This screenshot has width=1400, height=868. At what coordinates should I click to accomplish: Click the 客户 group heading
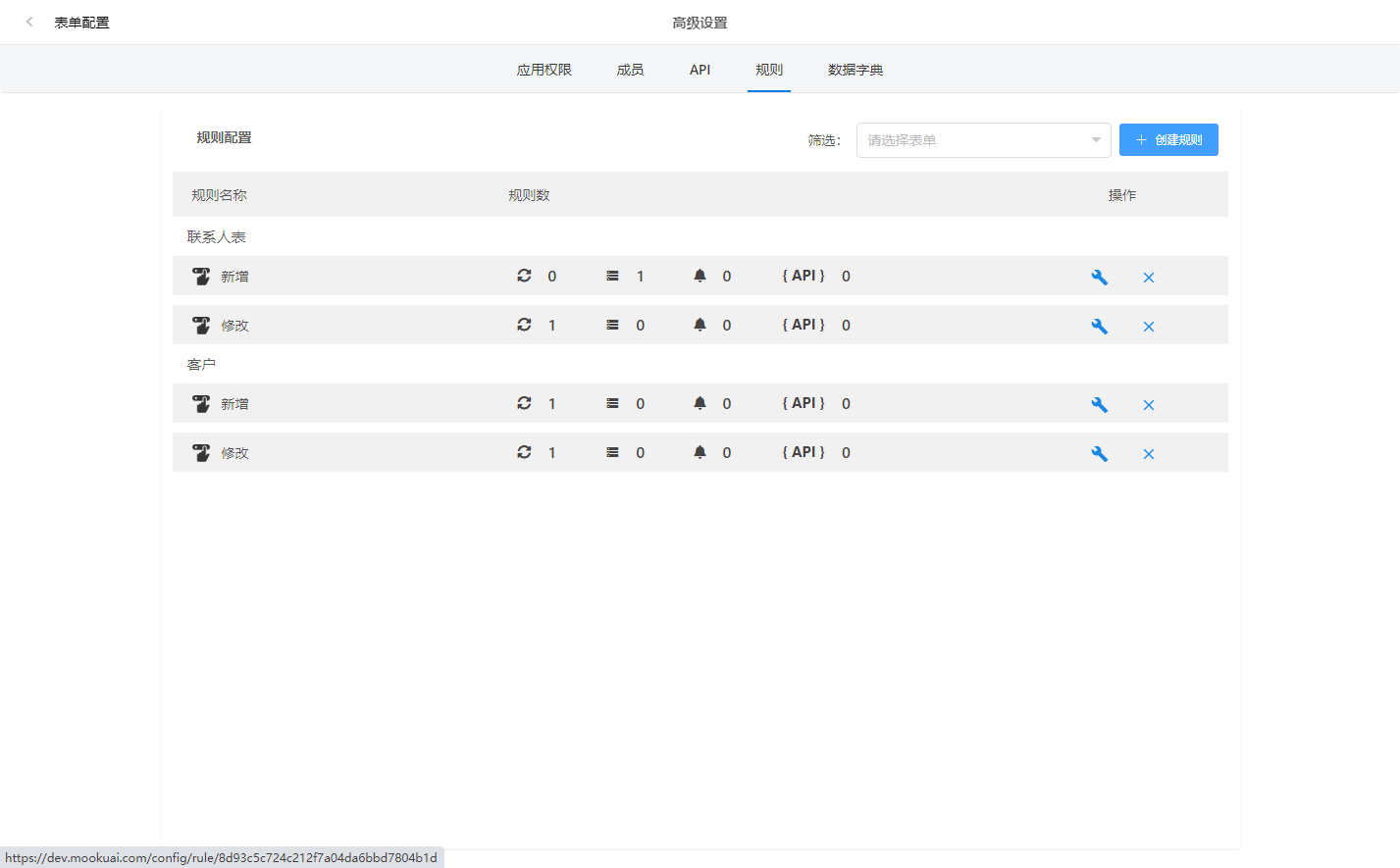[x=201, y=365]
